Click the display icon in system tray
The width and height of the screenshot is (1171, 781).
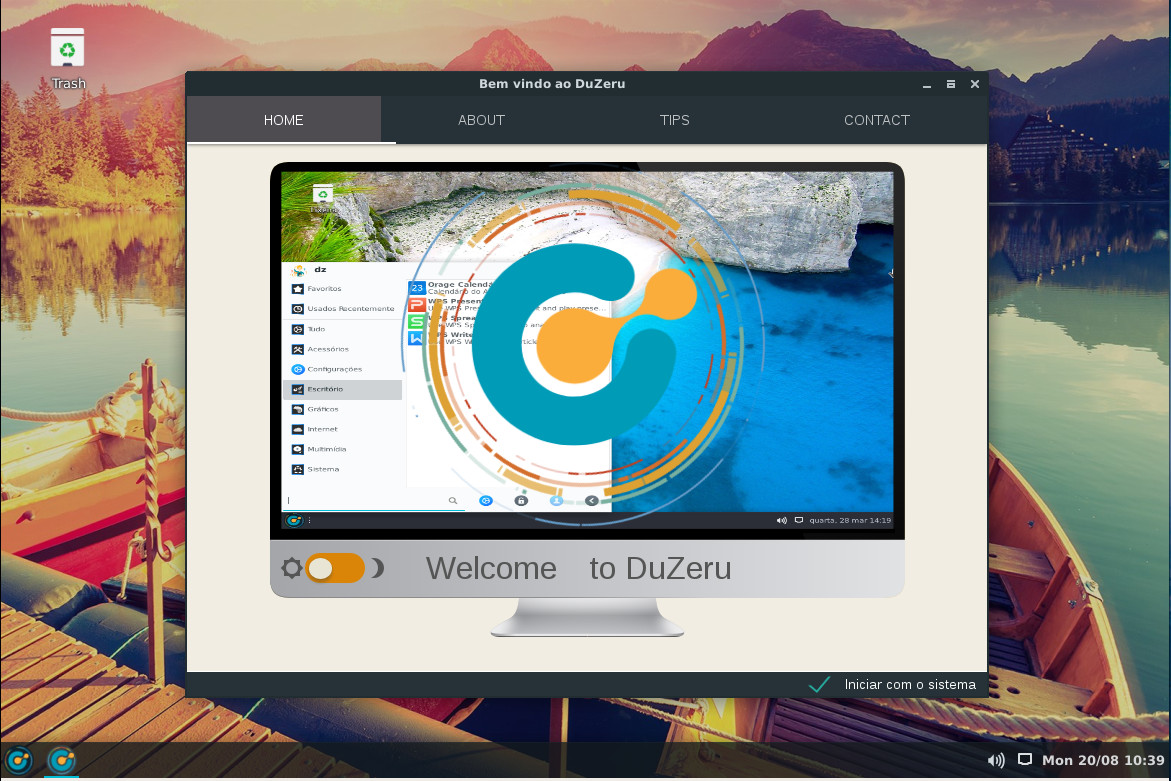click(x=1025, y=759)
